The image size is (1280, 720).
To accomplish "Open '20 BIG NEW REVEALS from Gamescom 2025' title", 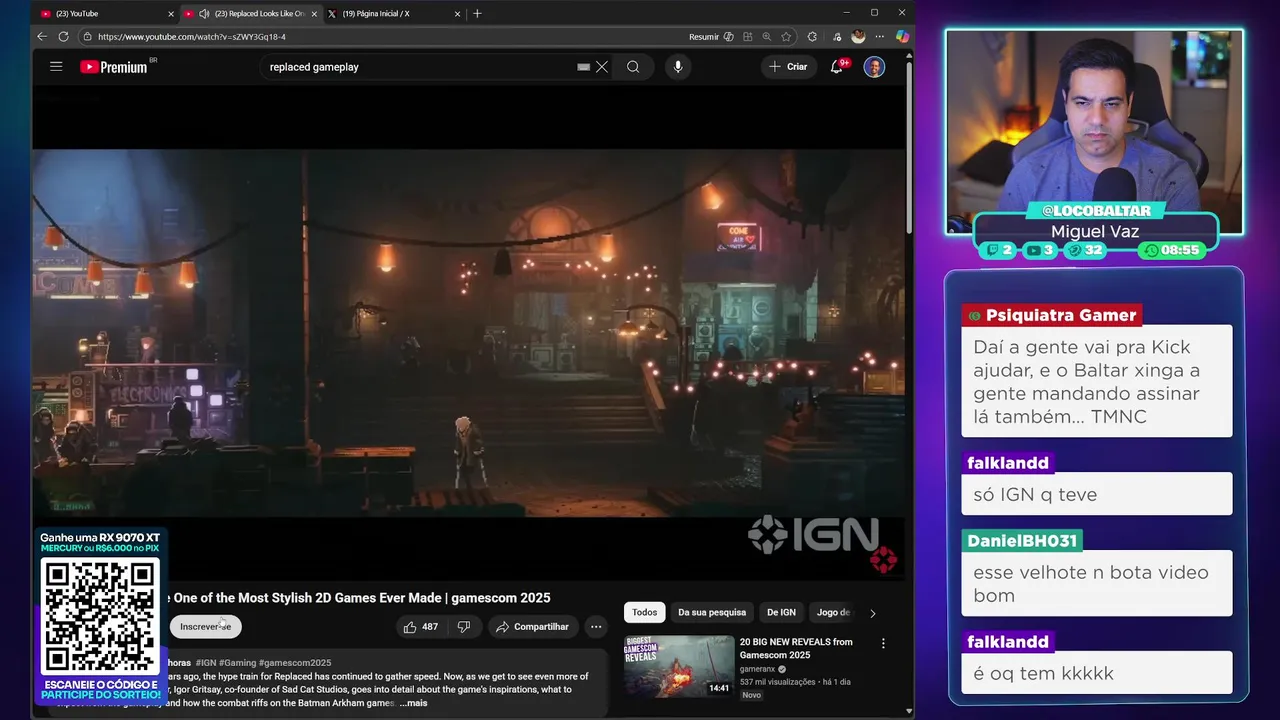I will (x=796, y=648).
